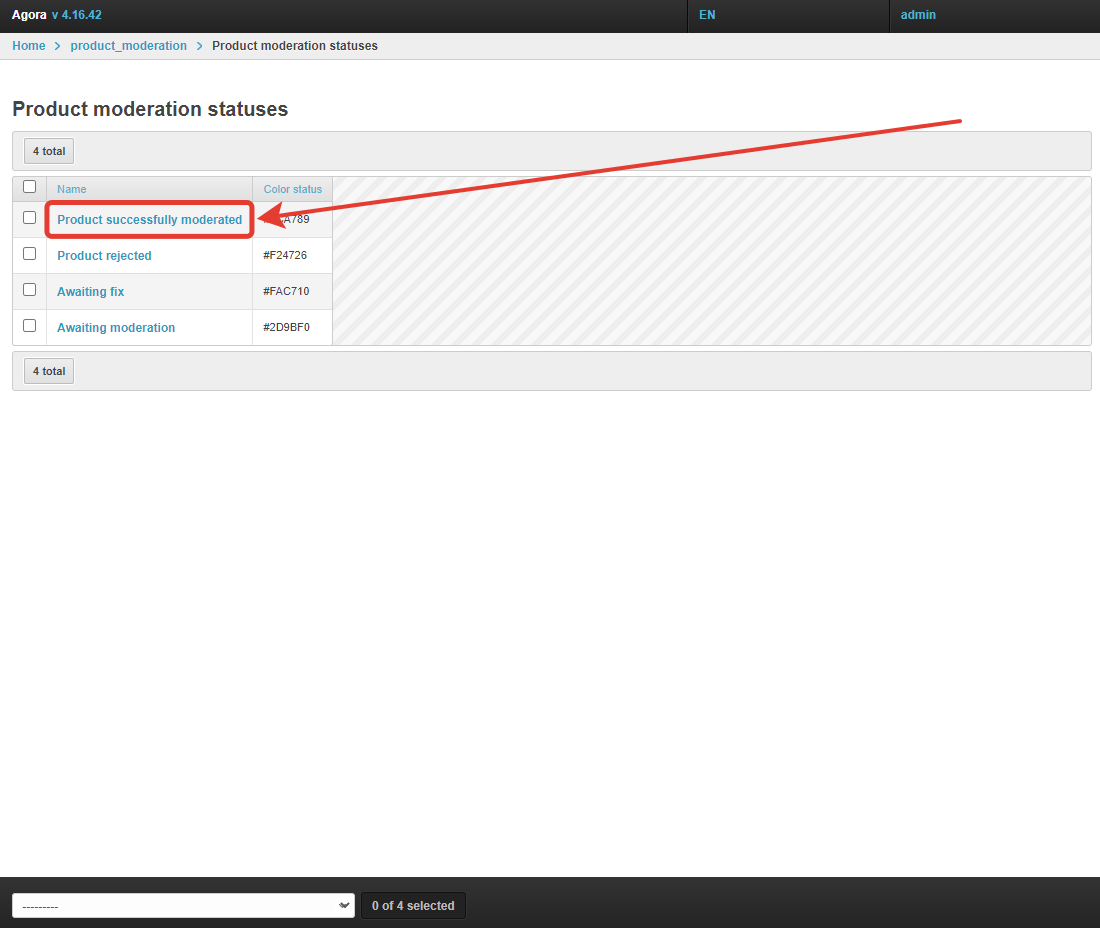The height and width of the screenshot is (928, 1100).
Task: Click the #F24726 color status cell
Action: pos(285,256)
